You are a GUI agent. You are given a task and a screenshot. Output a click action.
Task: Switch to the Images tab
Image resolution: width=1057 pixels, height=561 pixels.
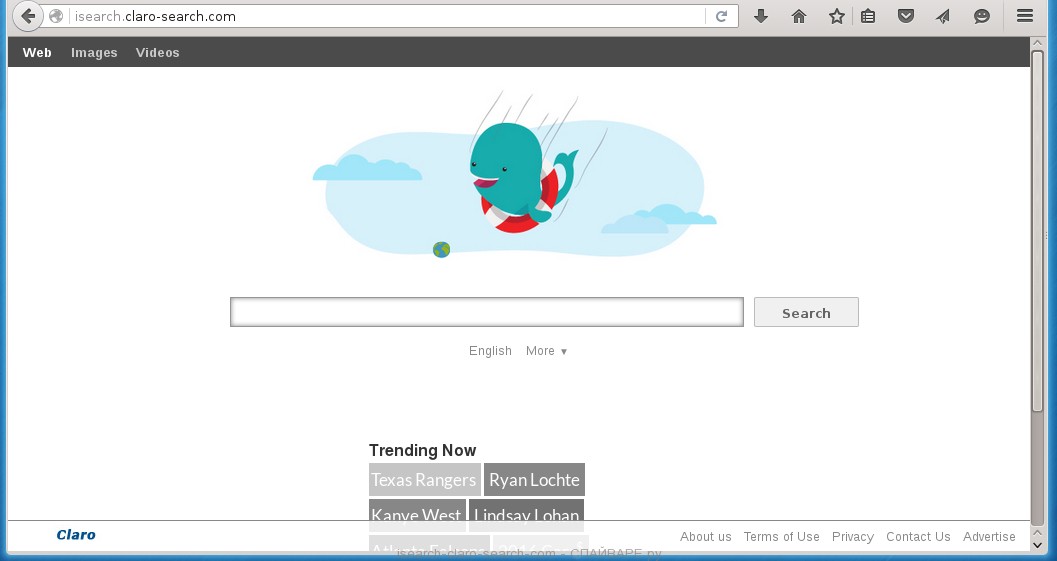tap(94, 53)
